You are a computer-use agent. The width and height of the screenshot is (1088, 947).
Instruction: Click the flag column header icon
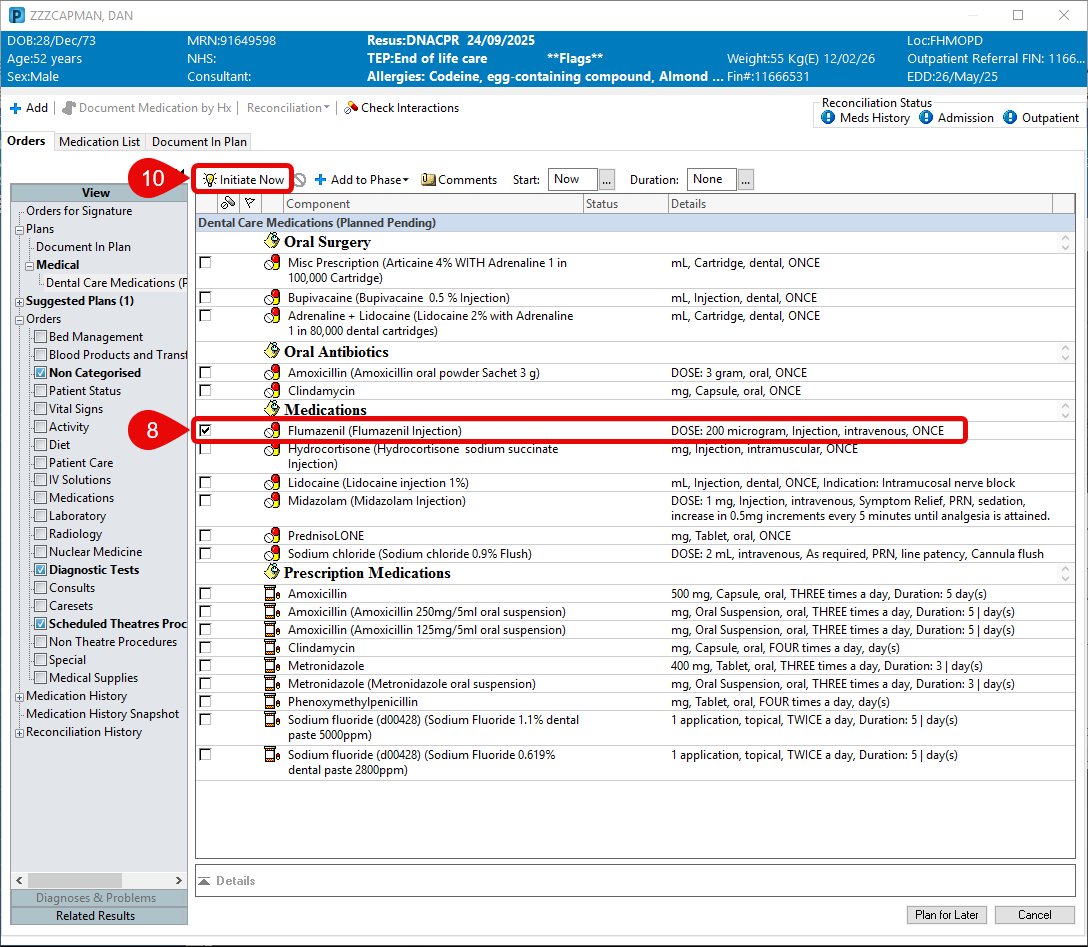point(250,204)
